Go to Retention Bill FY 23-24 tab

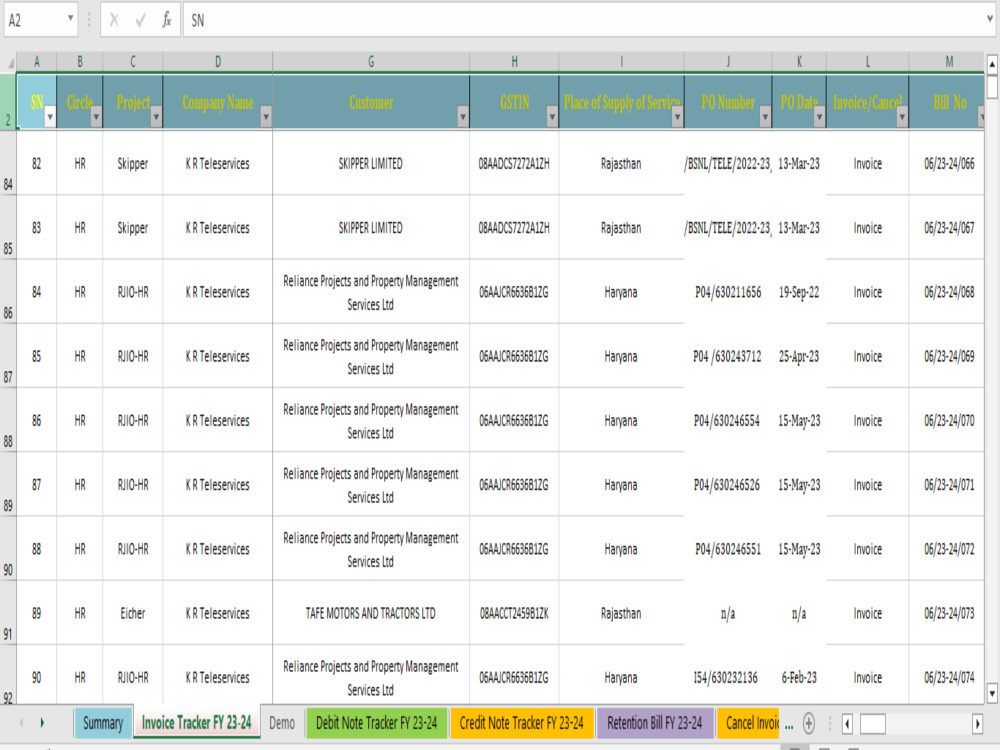click(654, 723)
